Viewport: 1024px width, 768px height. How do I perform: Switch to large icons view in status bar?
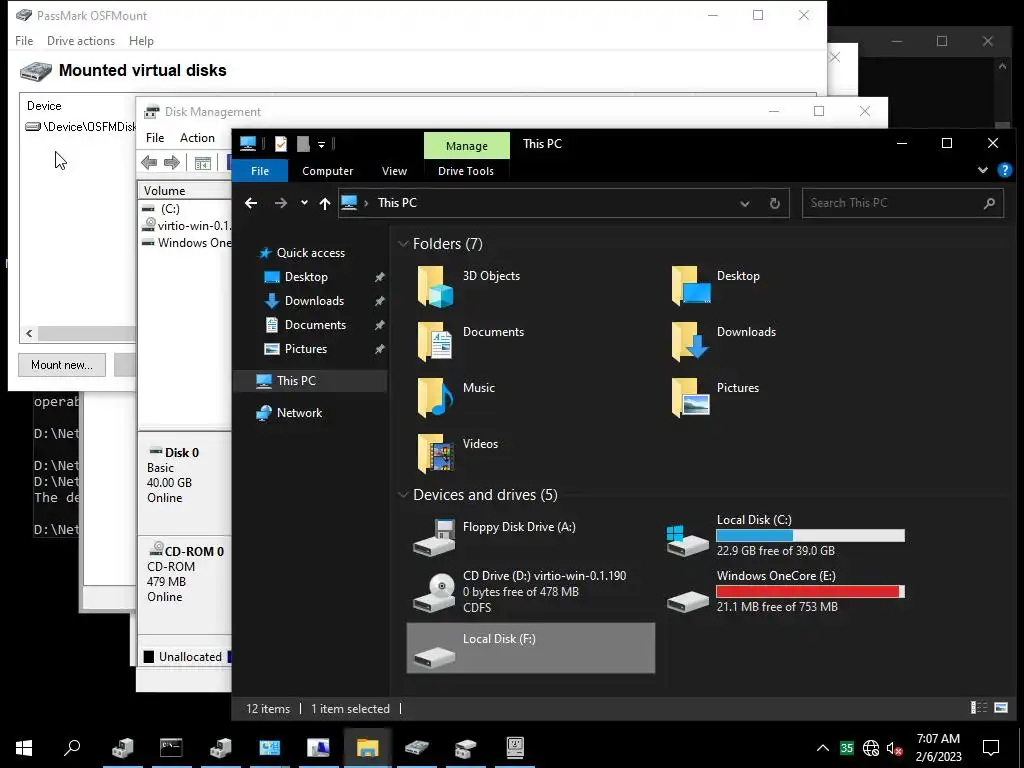1000,708
